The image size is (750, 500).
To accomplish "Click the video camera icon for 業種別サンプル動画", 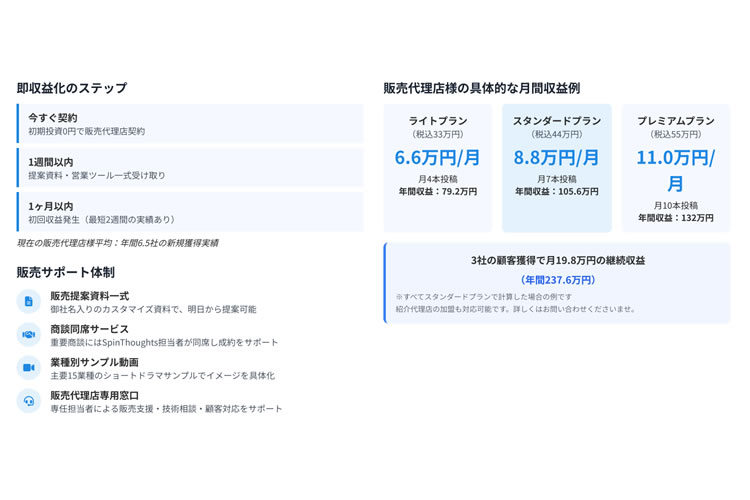I will tap(29, 367).
